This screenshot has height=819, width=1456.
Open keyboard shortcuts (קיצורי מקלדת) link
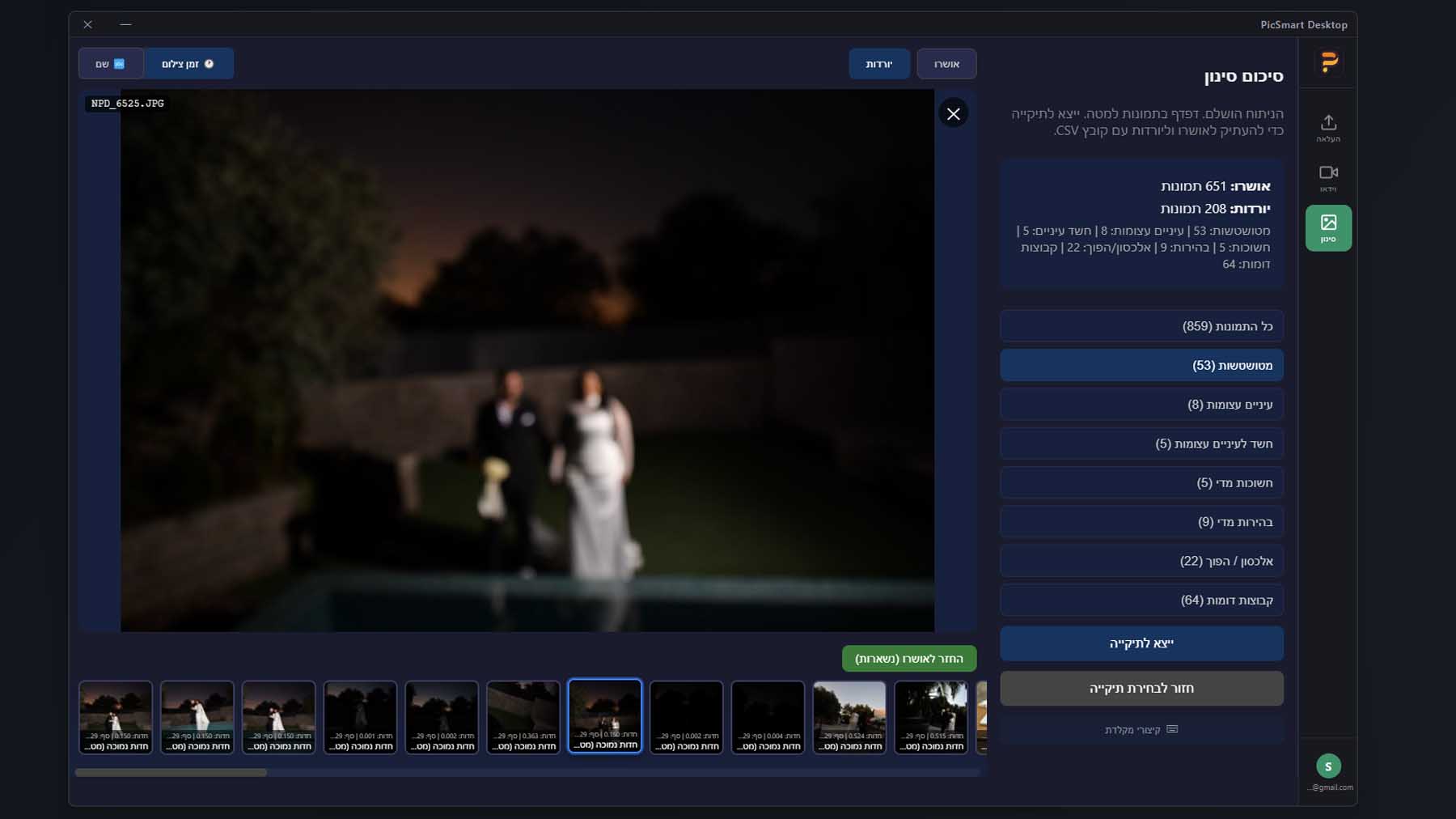[x=1141, y=730]
